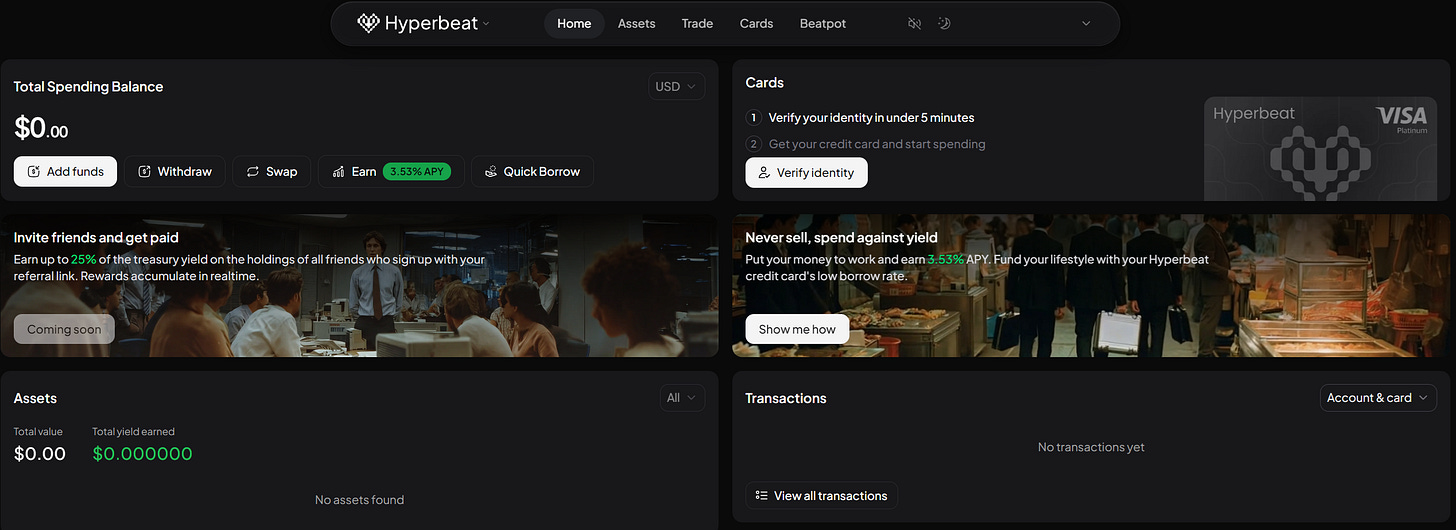Open the Cards tab
Viewport: 1456px width, 530px height.
(x=756, y=23)
